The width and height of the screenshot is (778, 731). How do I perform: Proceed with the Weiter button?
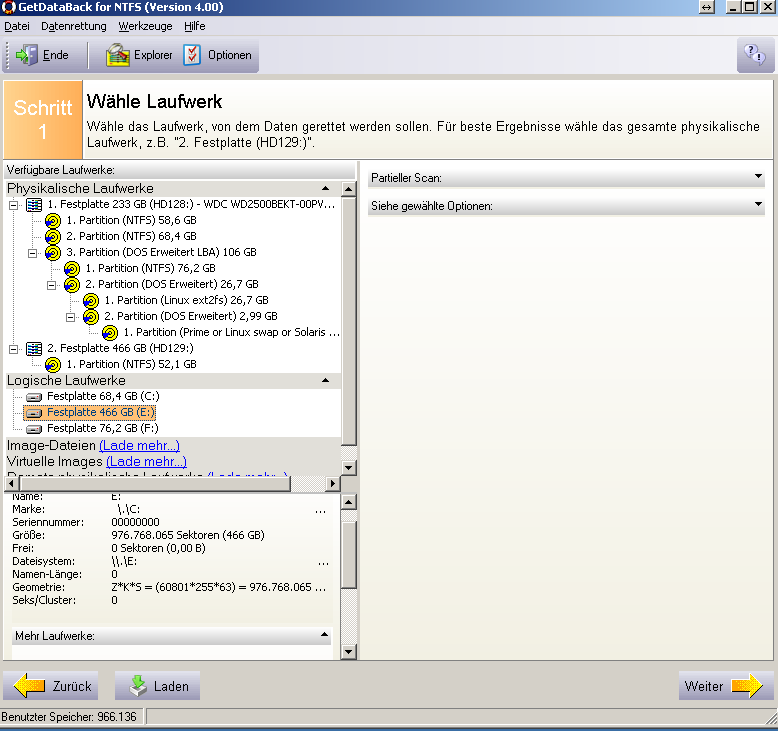tap(726, 686)
